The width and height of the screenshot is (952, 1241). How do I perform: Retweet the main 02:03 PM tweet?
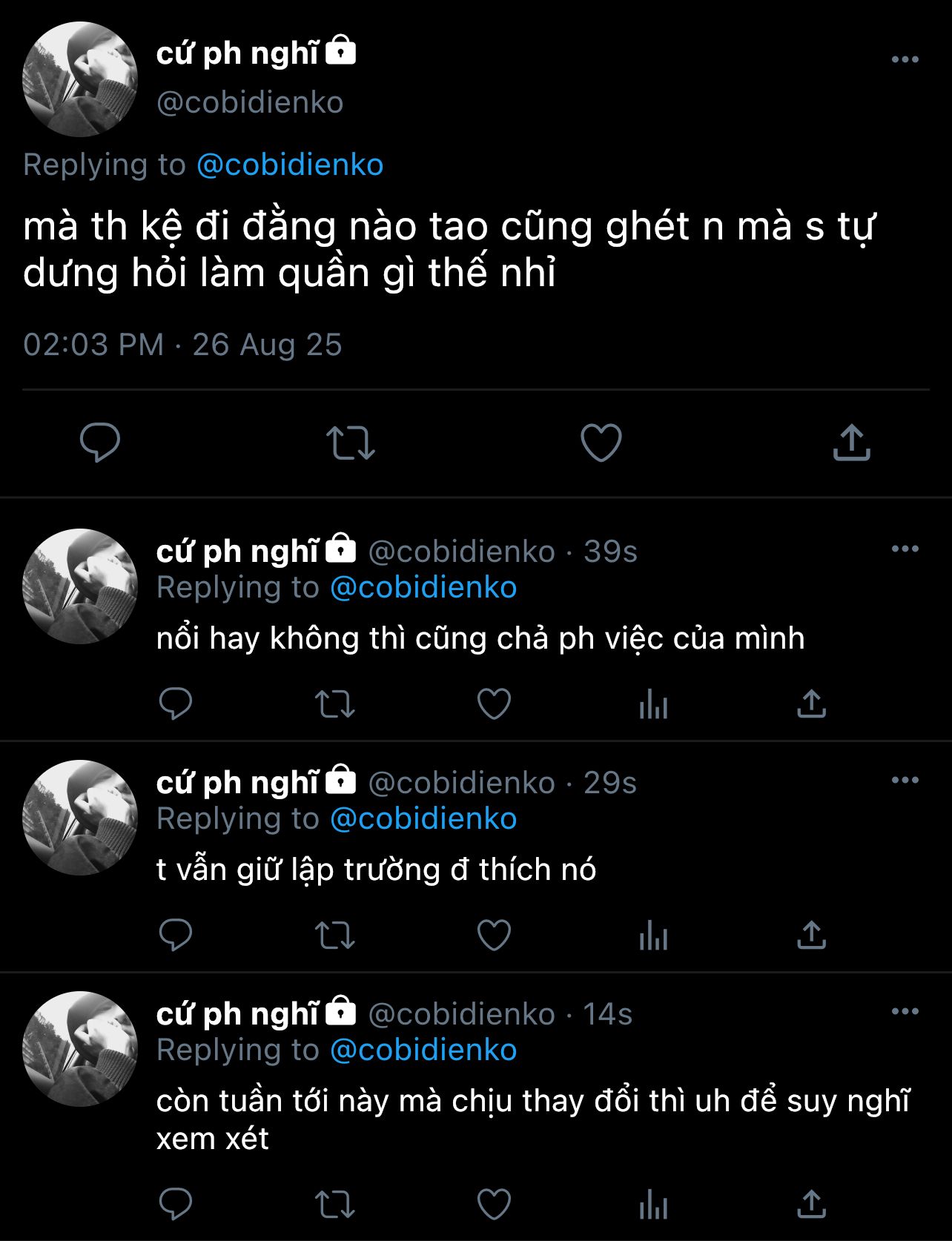coord(351,443)
